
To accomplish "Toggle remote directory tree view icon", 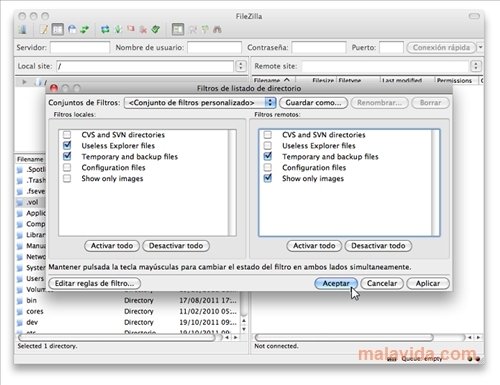I will tap(72, 30).
